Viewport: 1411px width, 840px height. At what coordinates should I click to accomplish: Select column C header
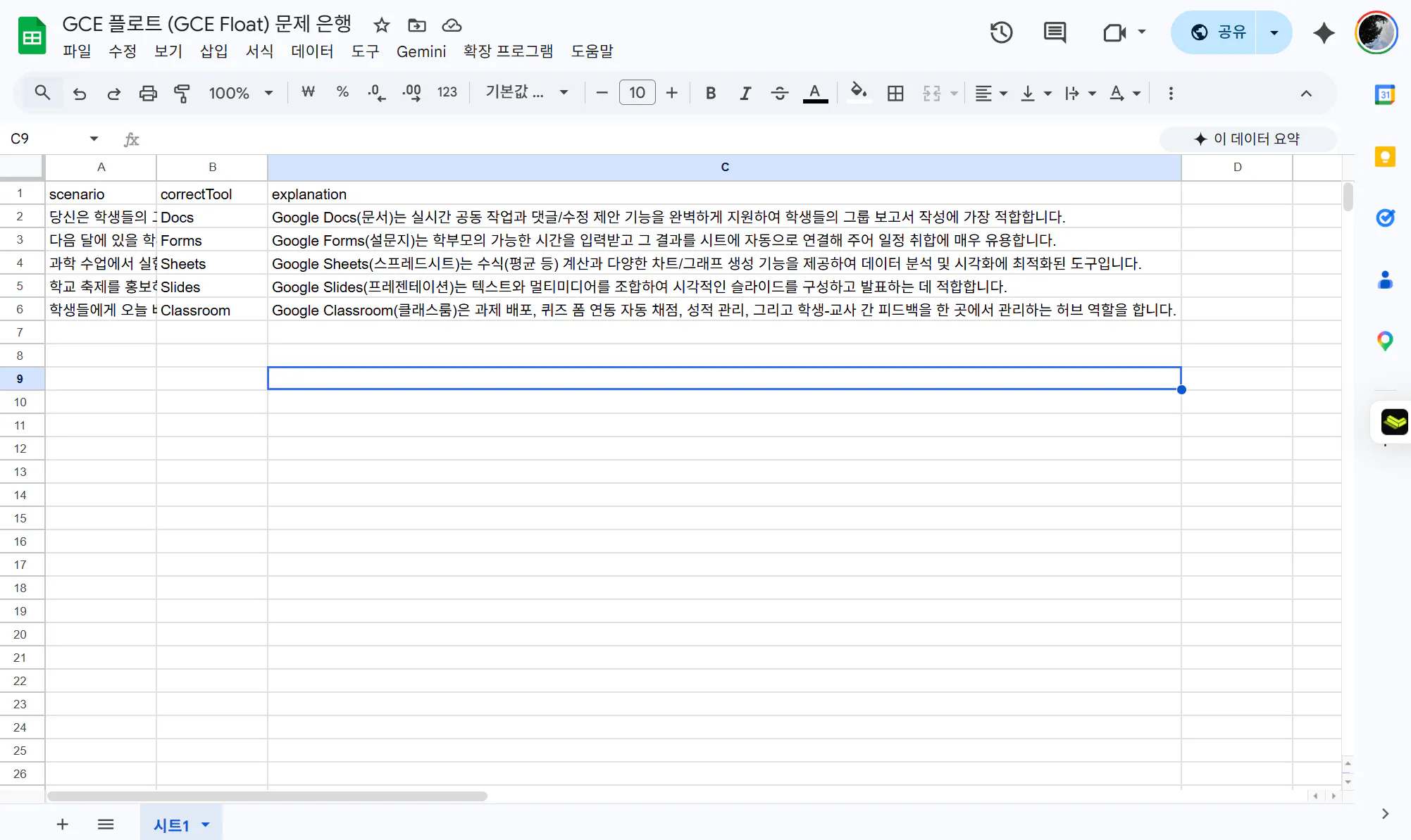[x=724, y=167]
